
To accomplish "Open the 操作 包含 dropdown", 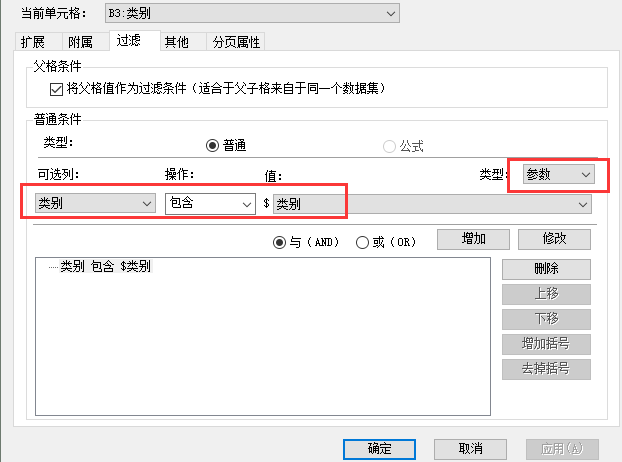I will [210, 204].
